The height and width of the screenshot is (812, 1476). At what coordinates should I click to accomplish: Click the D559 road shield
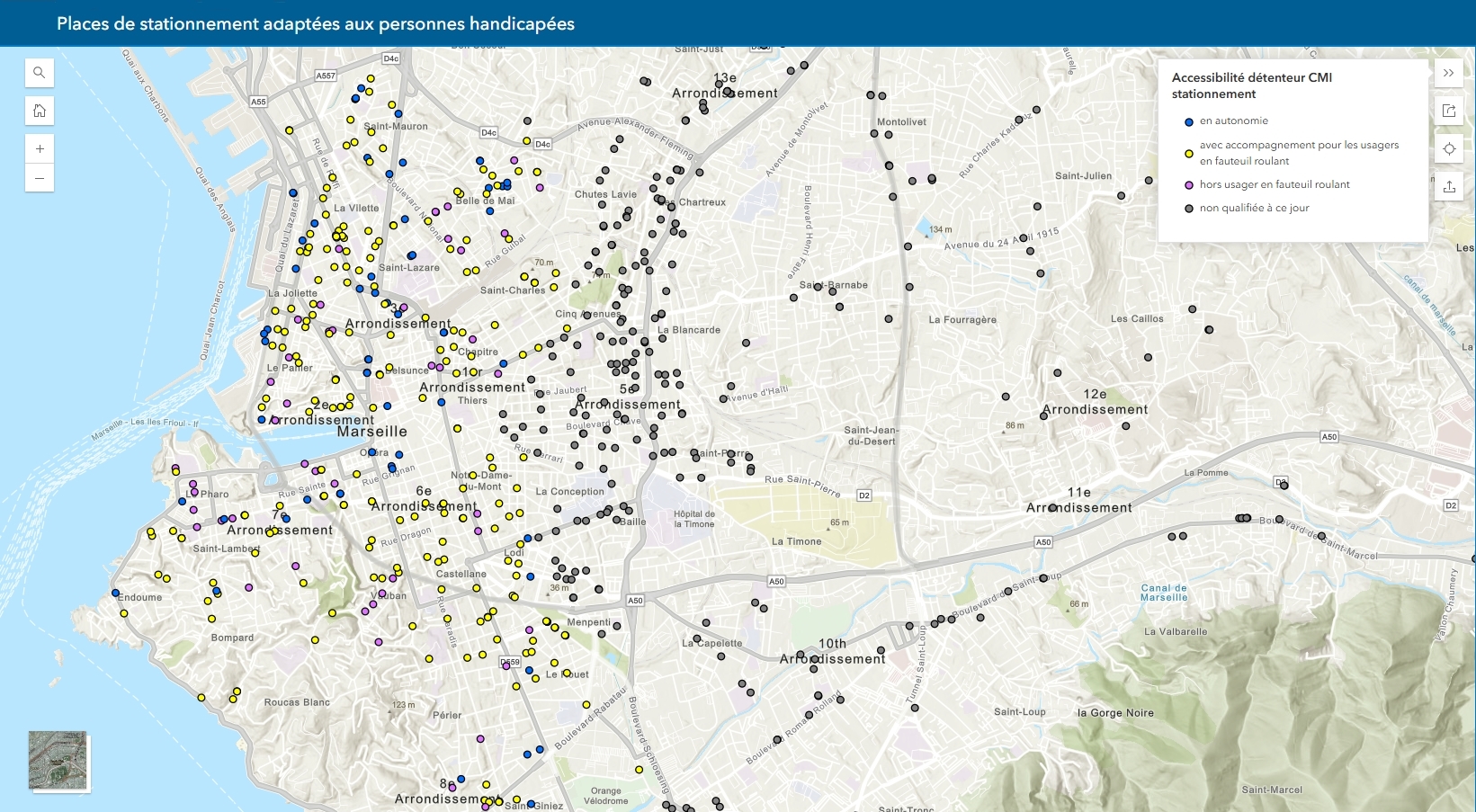click(510, 663)
